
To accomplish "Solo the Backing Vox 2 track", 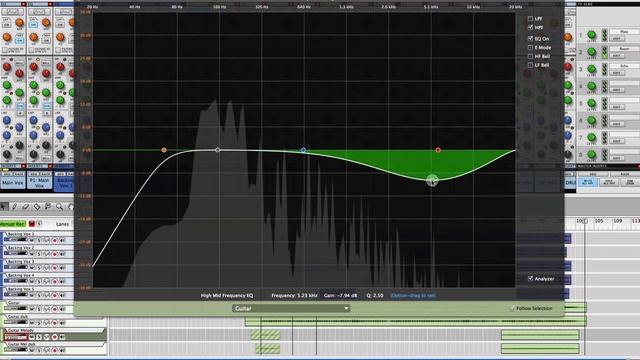I will 39,254.
